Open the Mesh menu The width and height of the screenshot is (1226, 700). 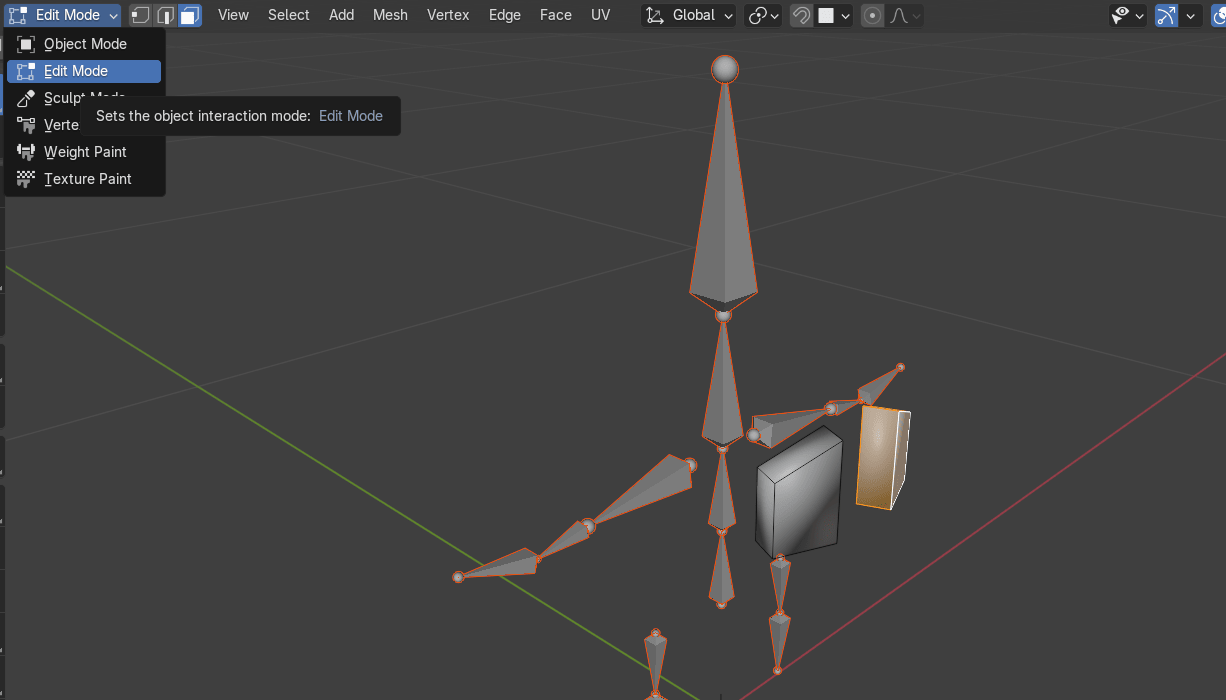[x=390, y=15]
